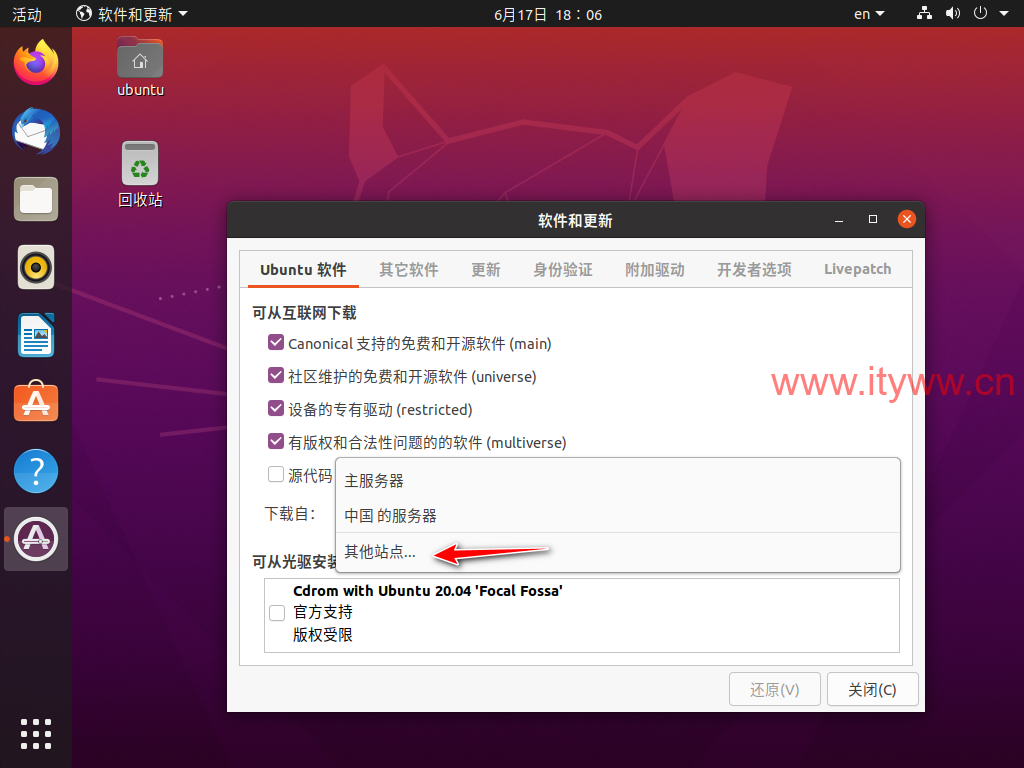Select 其他站点... menu entry

click(618, 552)
